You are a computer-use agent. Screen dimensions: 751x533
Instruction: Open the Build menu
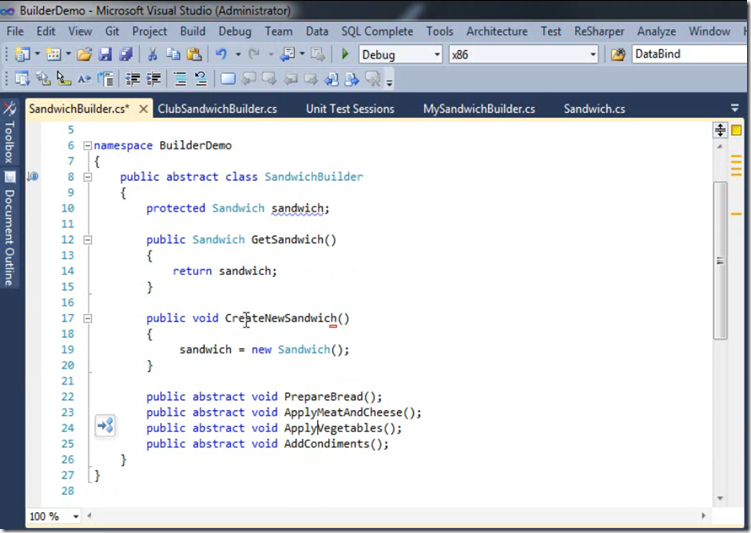[193, 31]
